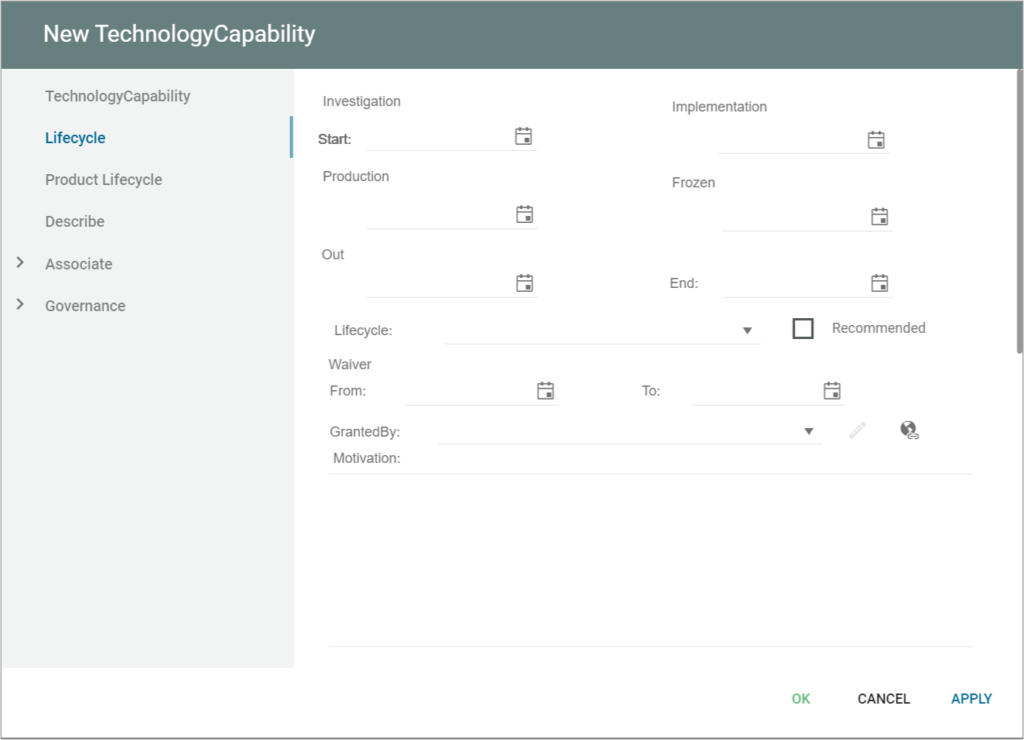The image size is (1024, 740).
Task: Click the globe link icon beside GrantedBy
Action: [x=908, y=430]
